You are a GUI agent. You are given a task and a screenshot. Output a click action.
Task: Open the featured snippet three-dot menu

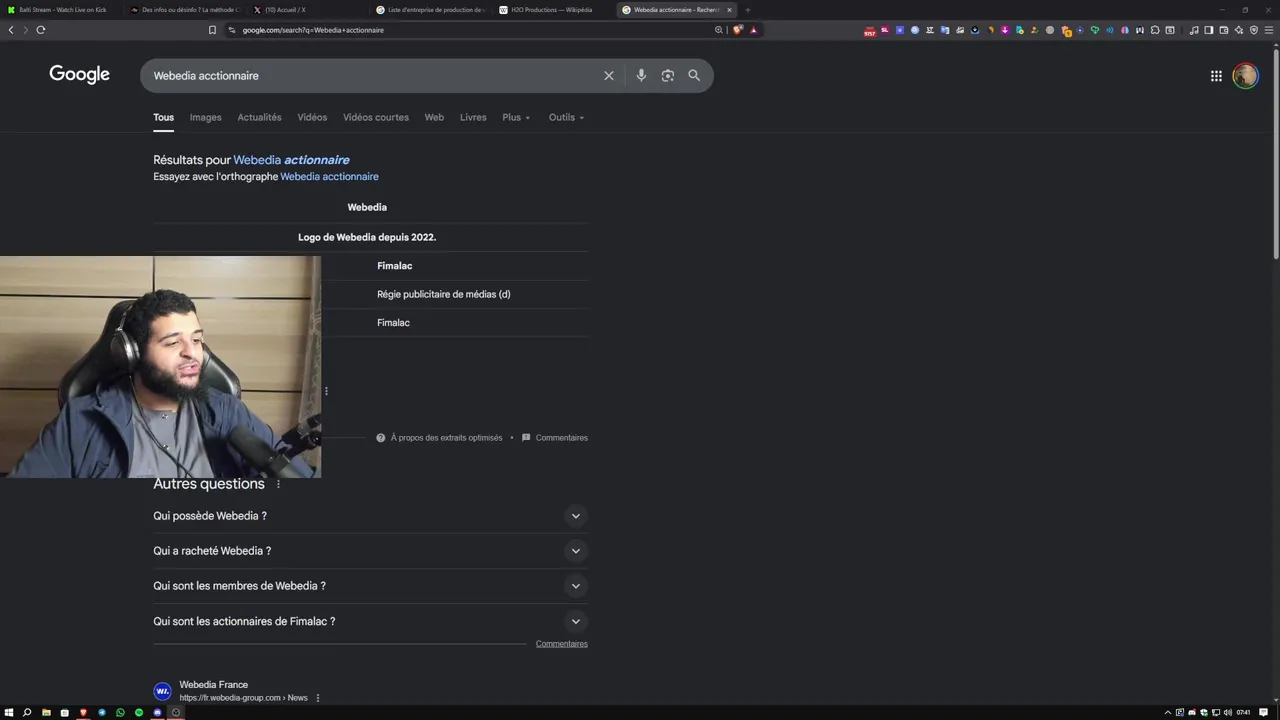[326, 391]
